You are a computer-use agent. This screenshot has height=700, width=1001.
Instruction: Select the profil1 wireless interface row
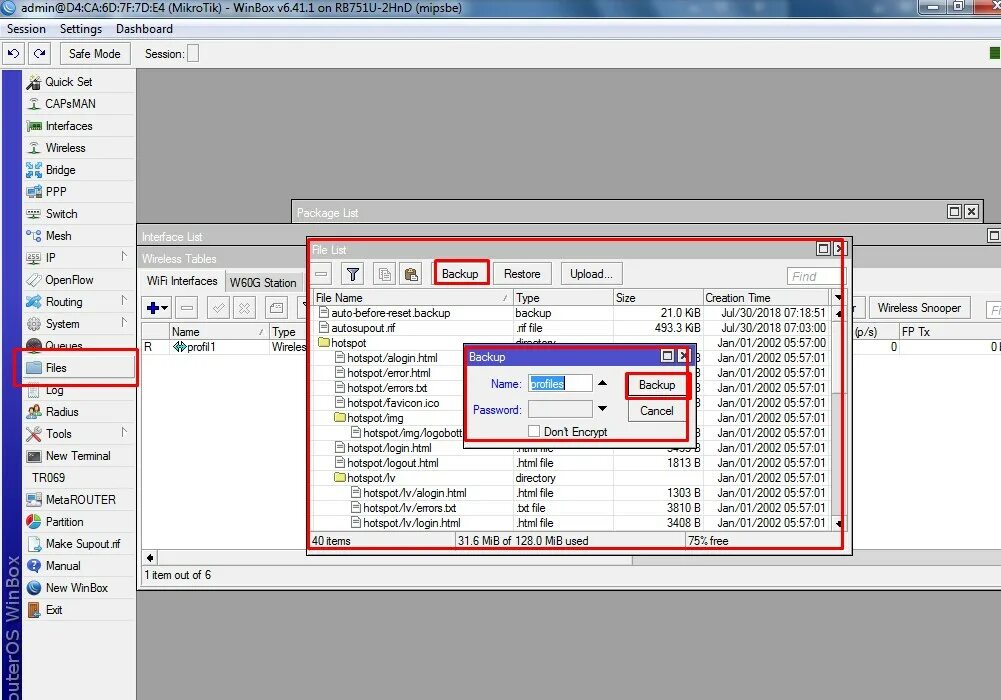pos(223,346)
